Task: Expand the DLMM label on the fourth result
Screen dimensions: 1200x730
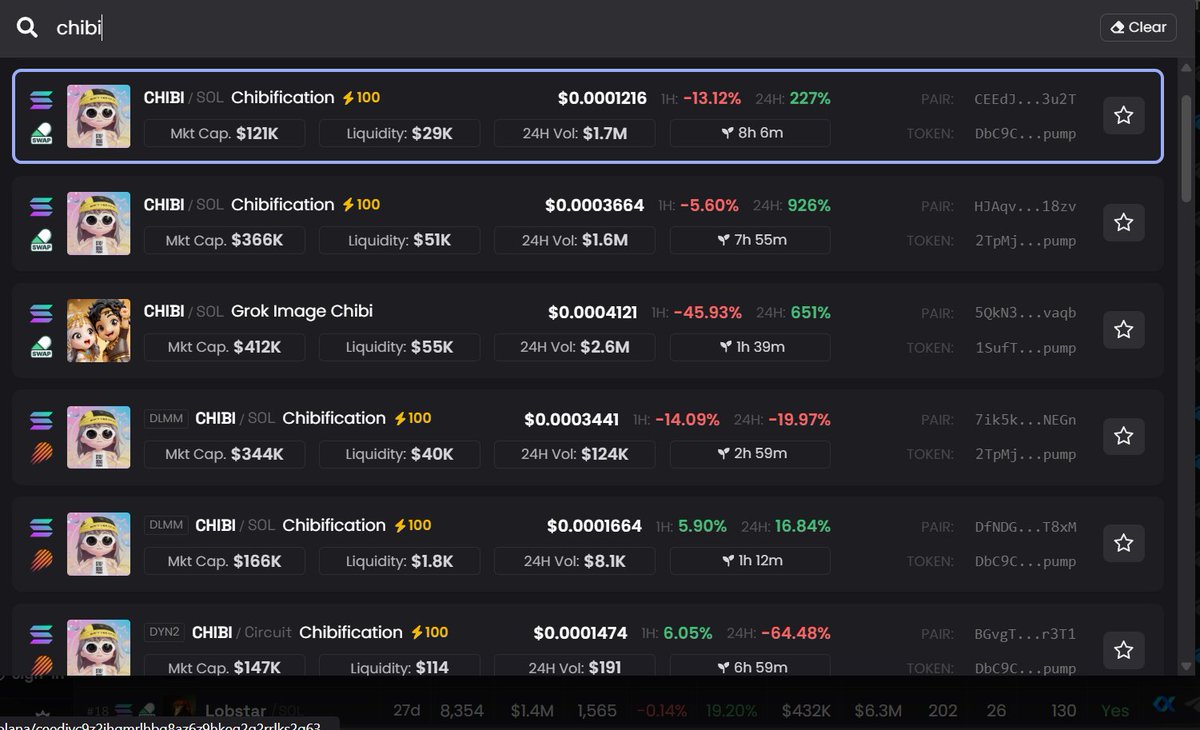Action: pos(166,417)
